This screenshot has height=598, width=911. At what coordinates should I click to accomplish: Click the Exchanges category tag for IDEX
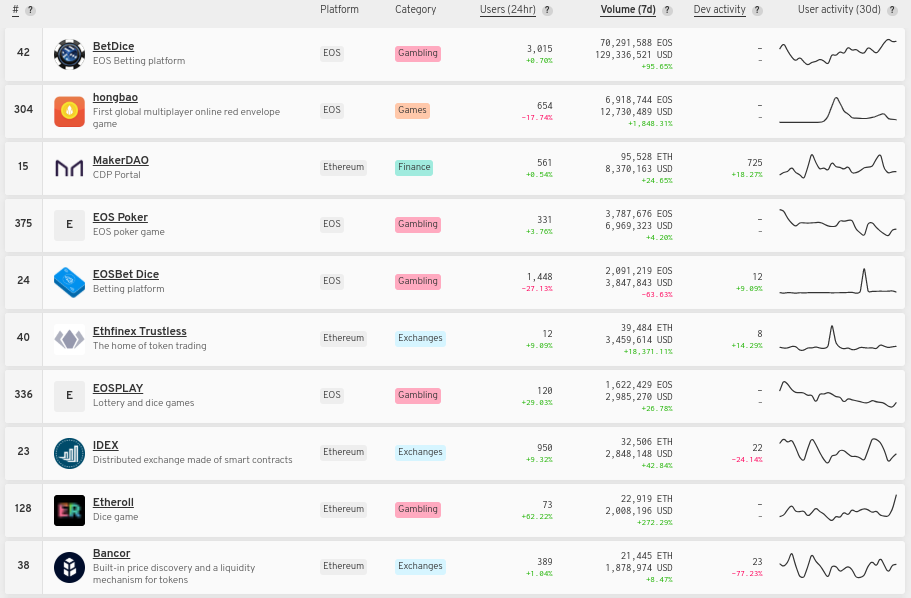[x=421, y=452]
